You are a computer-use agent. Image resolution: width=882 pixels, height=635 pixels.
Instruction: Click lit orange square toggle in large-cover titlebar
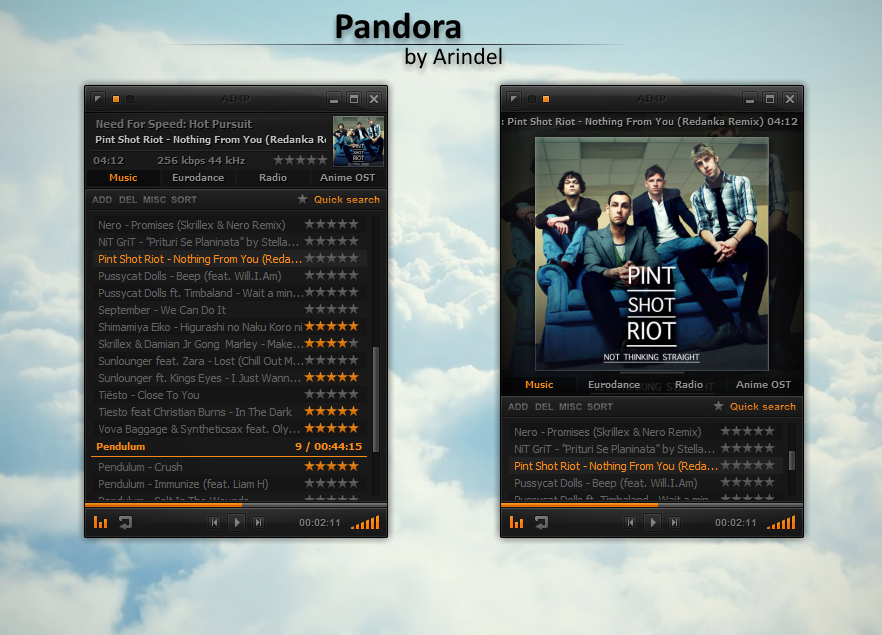546,99
